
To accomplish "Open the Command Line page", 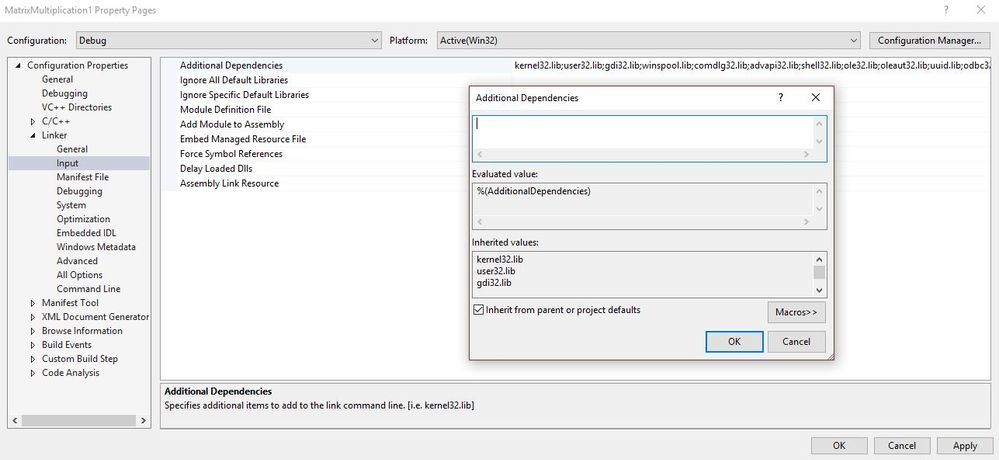I will coord(88,289).
